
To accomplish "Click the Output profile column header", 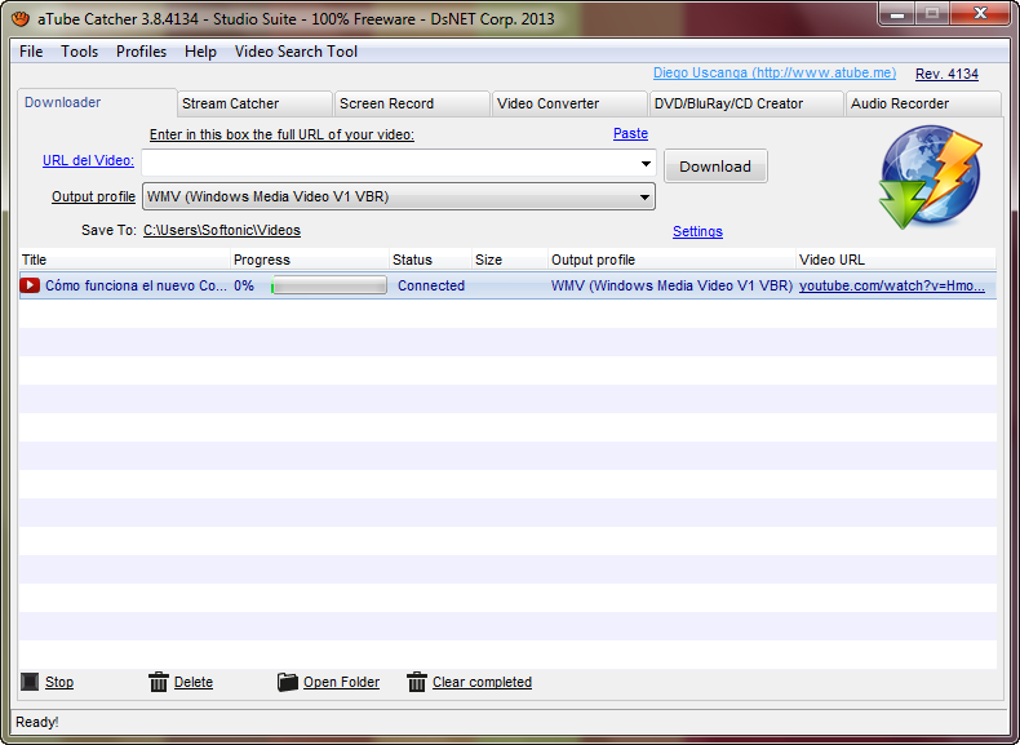I will pyautogui.click(x=672, y=260).
